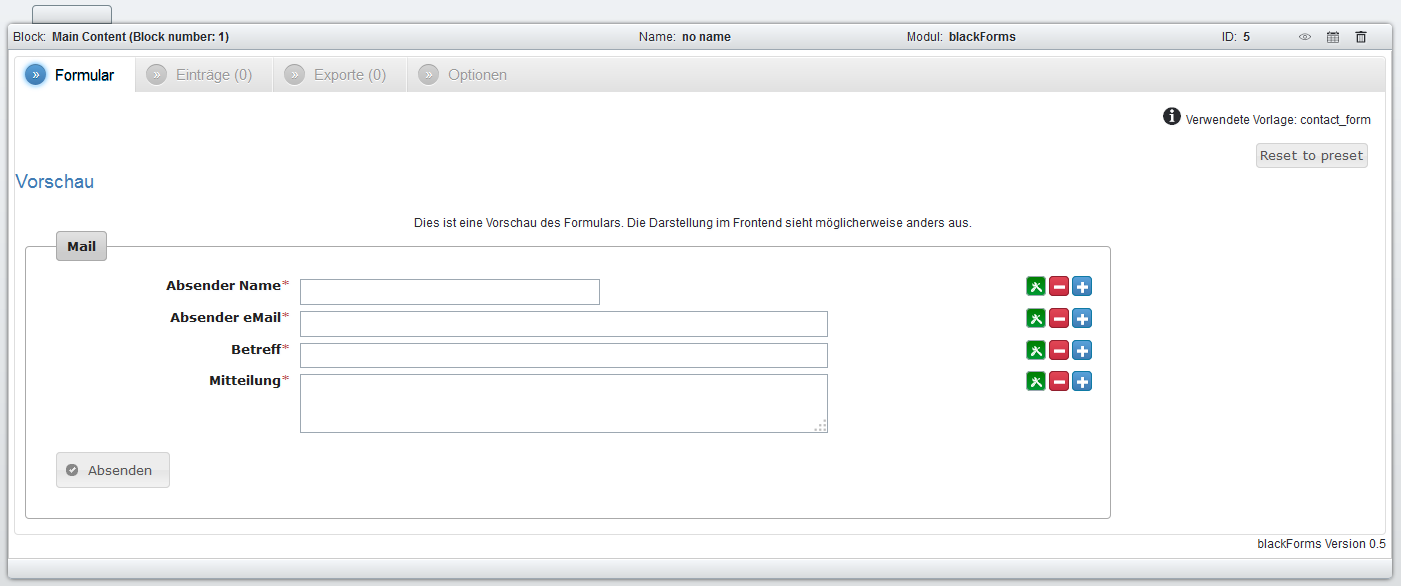Open the Exporte (0) tab
Viewport: 1401px width, 586px height.
(x=338, y=75)
